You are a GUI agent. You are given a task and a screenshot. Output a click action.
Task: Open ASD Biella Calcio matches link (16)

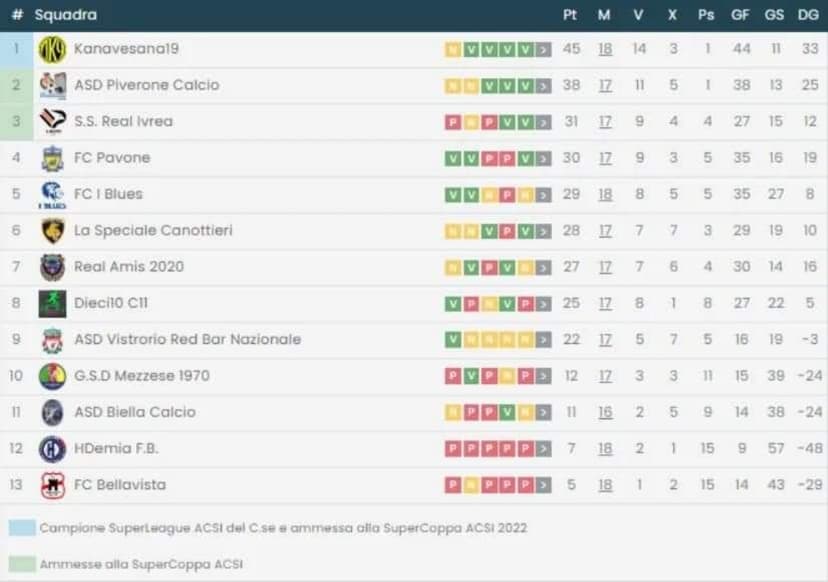tap(605, 412)
